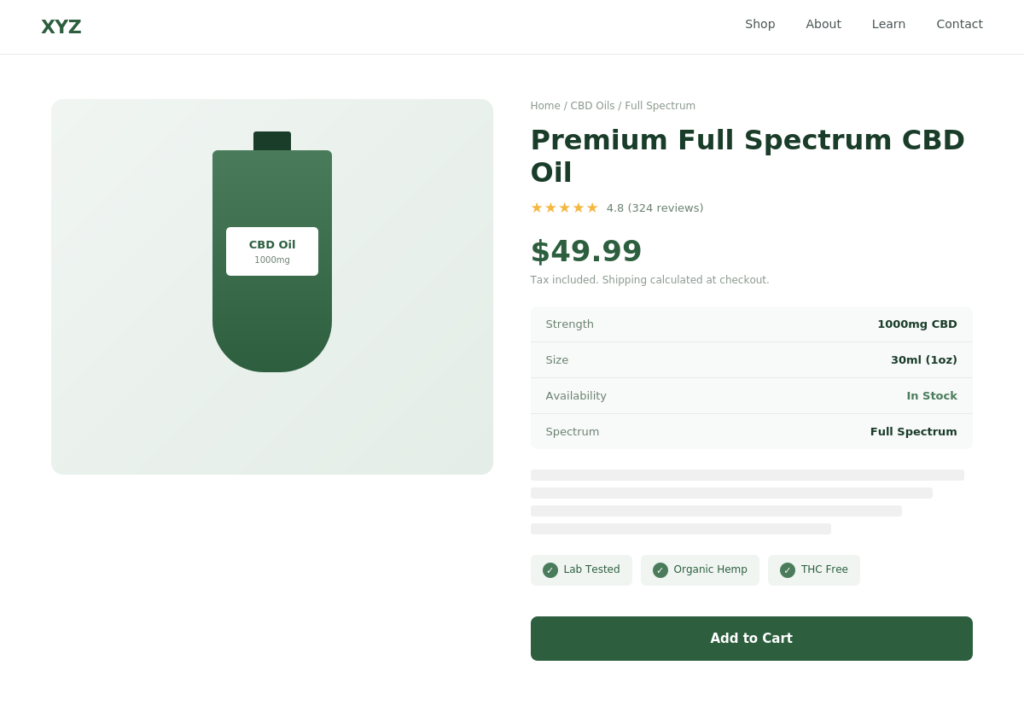Click the XYZ brand logo
Image resolution: width=1024 pixels, height=712 pixels.
pos(61,27)
